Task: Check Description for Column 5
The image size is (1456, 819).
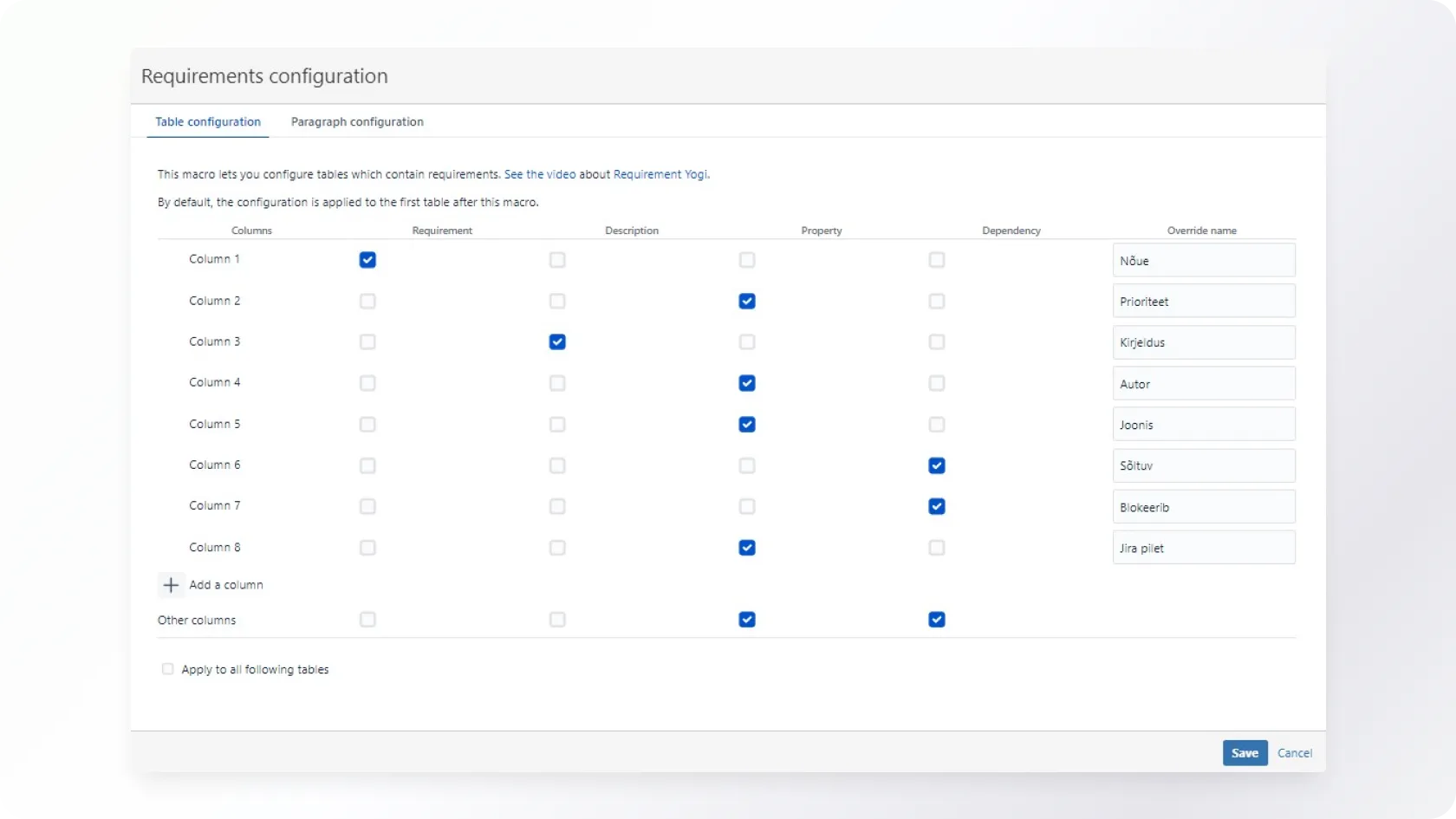Action: 557,425
